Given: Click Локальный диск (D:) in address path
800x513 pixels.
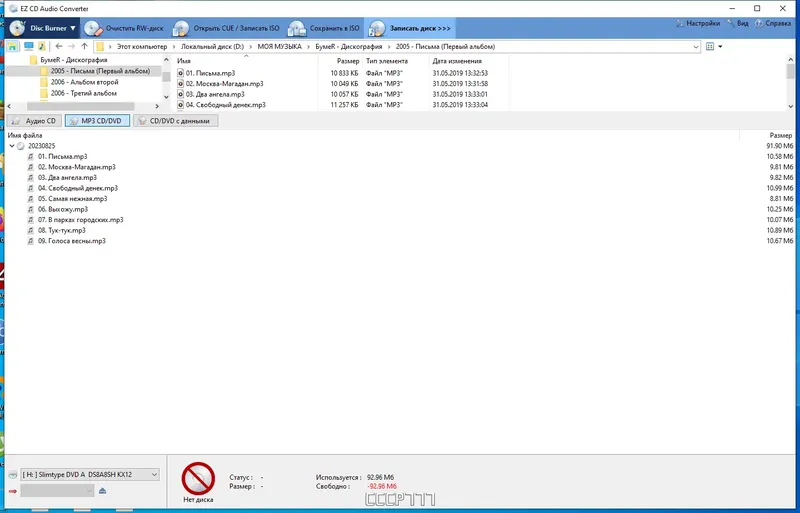Looking at the screenshot, I should coord(212,46).
